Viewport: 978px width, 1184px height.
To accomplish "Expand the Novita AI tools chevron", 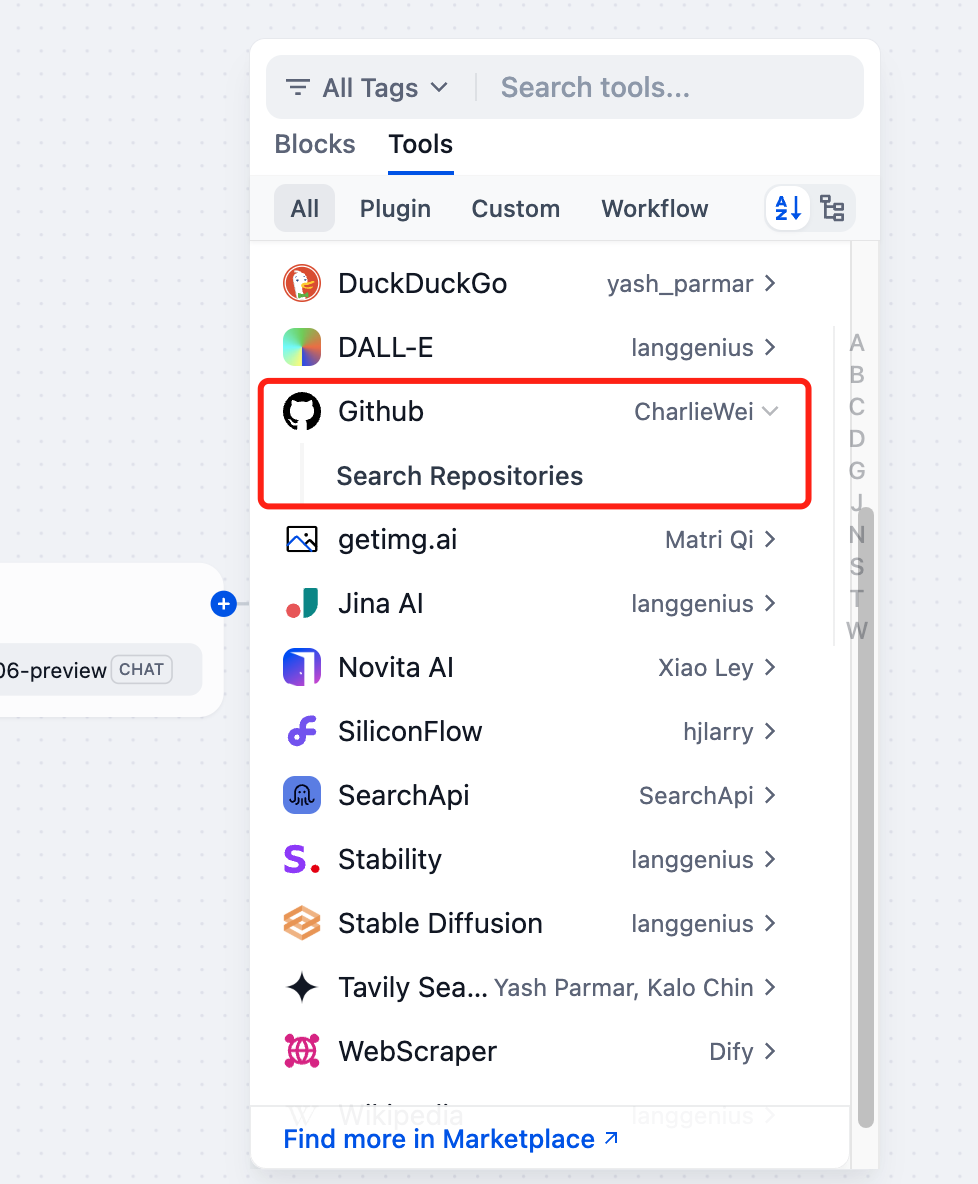I will pos(770,668).
